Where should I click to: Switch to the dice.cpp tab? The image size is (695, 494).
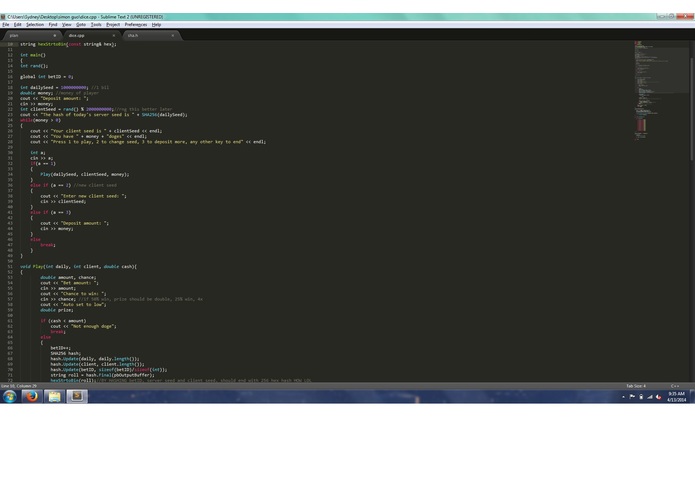[91, 35]
